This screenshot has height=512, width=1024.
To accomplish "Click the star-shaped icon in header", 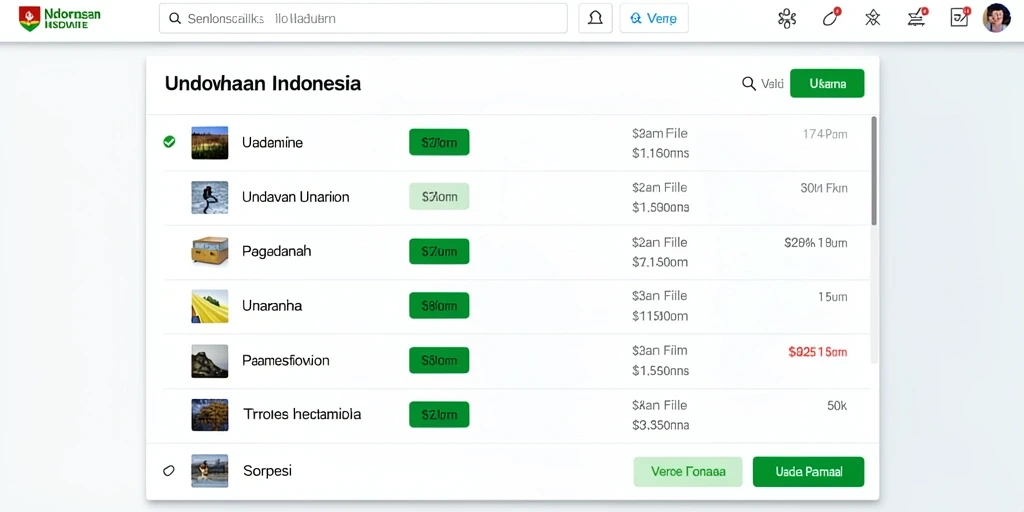I will [872, 18].
